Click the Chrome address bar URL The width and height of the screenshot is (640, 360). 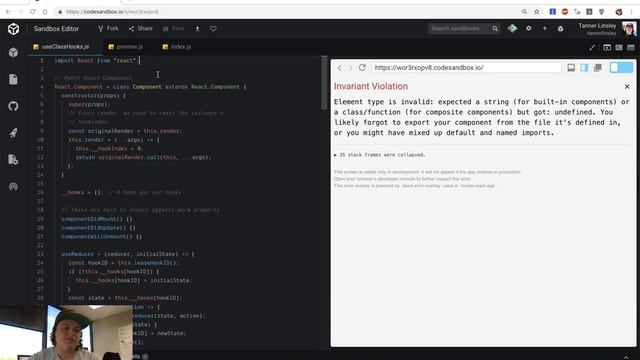tap(112, 12)
